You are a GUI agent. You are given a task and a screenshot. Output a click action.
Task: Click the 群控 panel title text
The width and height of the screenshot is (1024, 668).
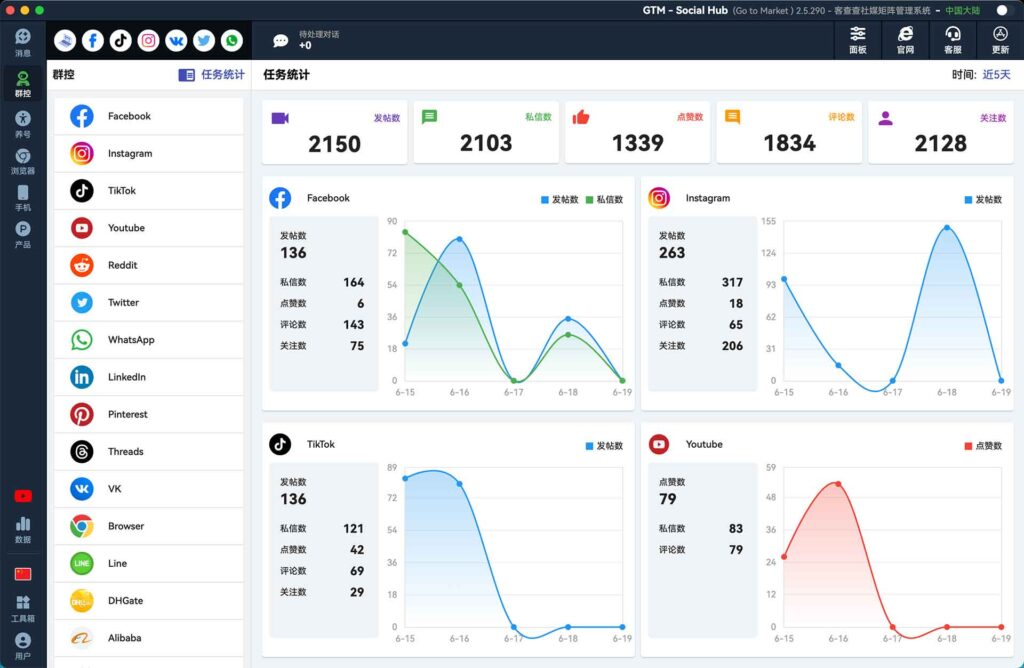(x=63, y=74)
